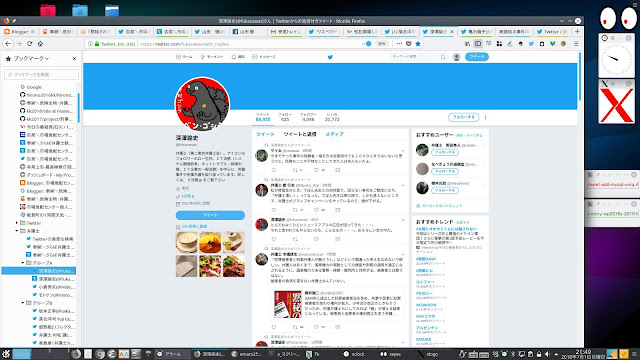Click the search magnifier in Twitter search box
640x360 pixels.
pyautogui.click(x=443, y=57)
